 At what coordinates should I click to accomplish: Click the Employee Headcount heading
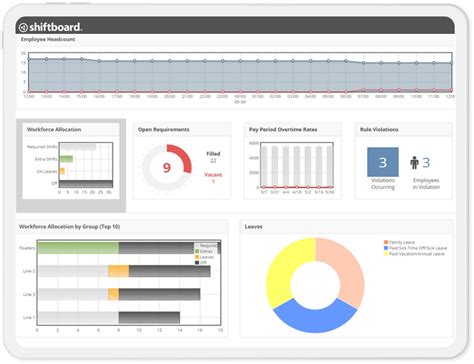(x=48, y=39)
